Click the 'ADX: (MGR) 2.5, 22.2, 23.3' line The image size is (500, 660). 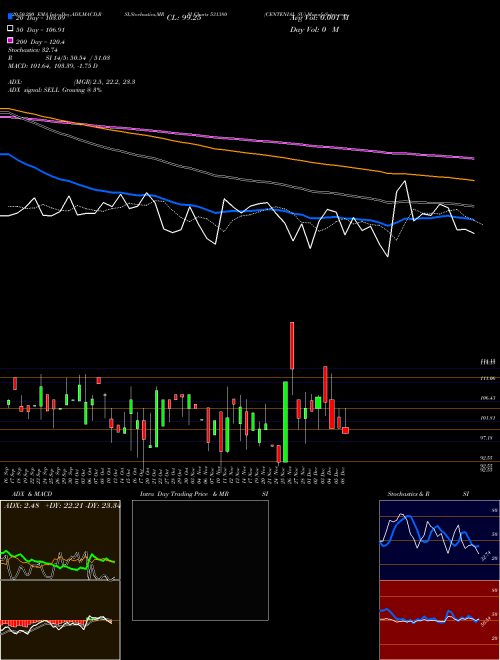tap(71, 82)
